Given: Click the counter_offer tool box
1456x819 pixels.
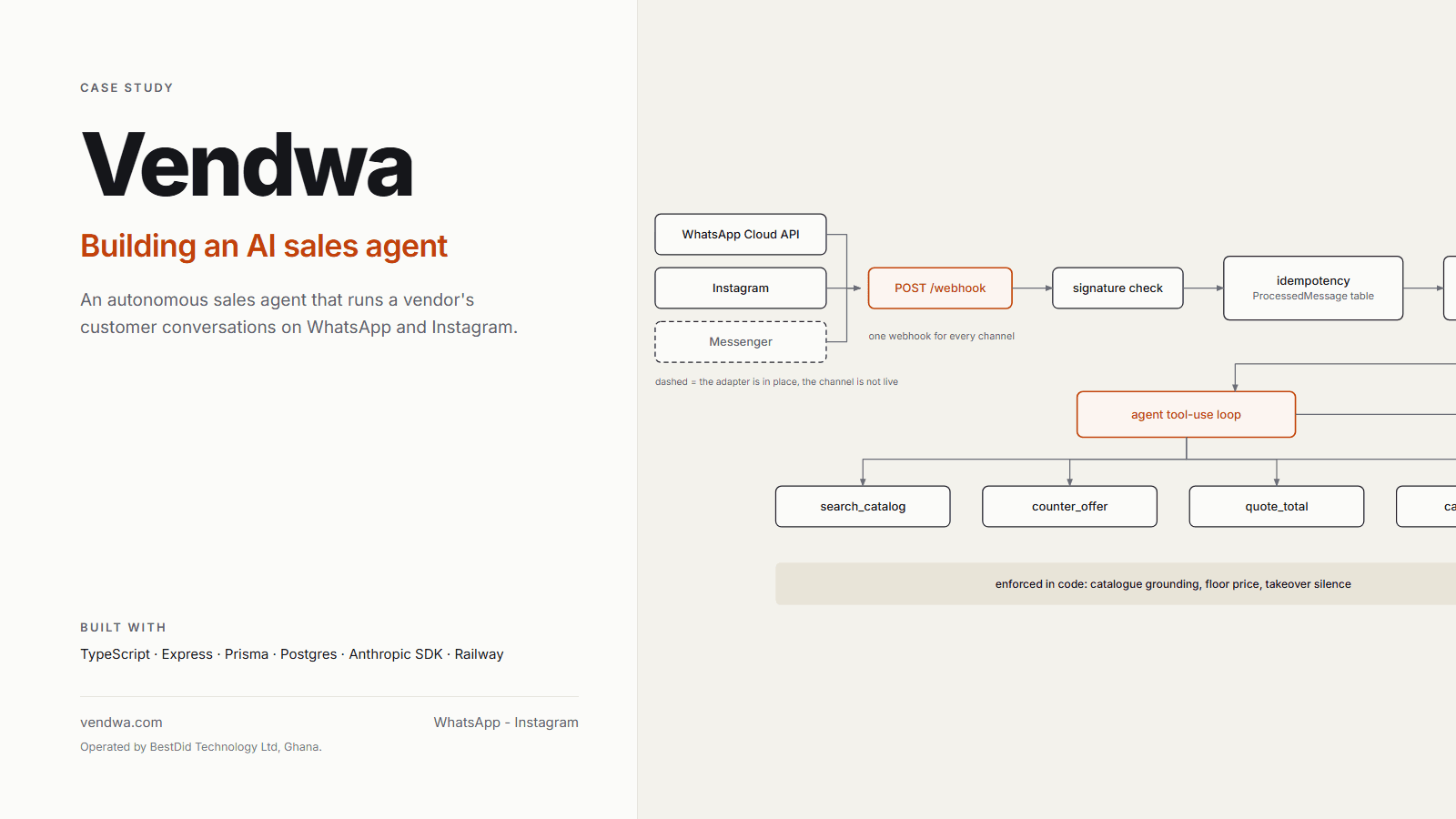Looking at the screenshot, I should point(1070,507).
